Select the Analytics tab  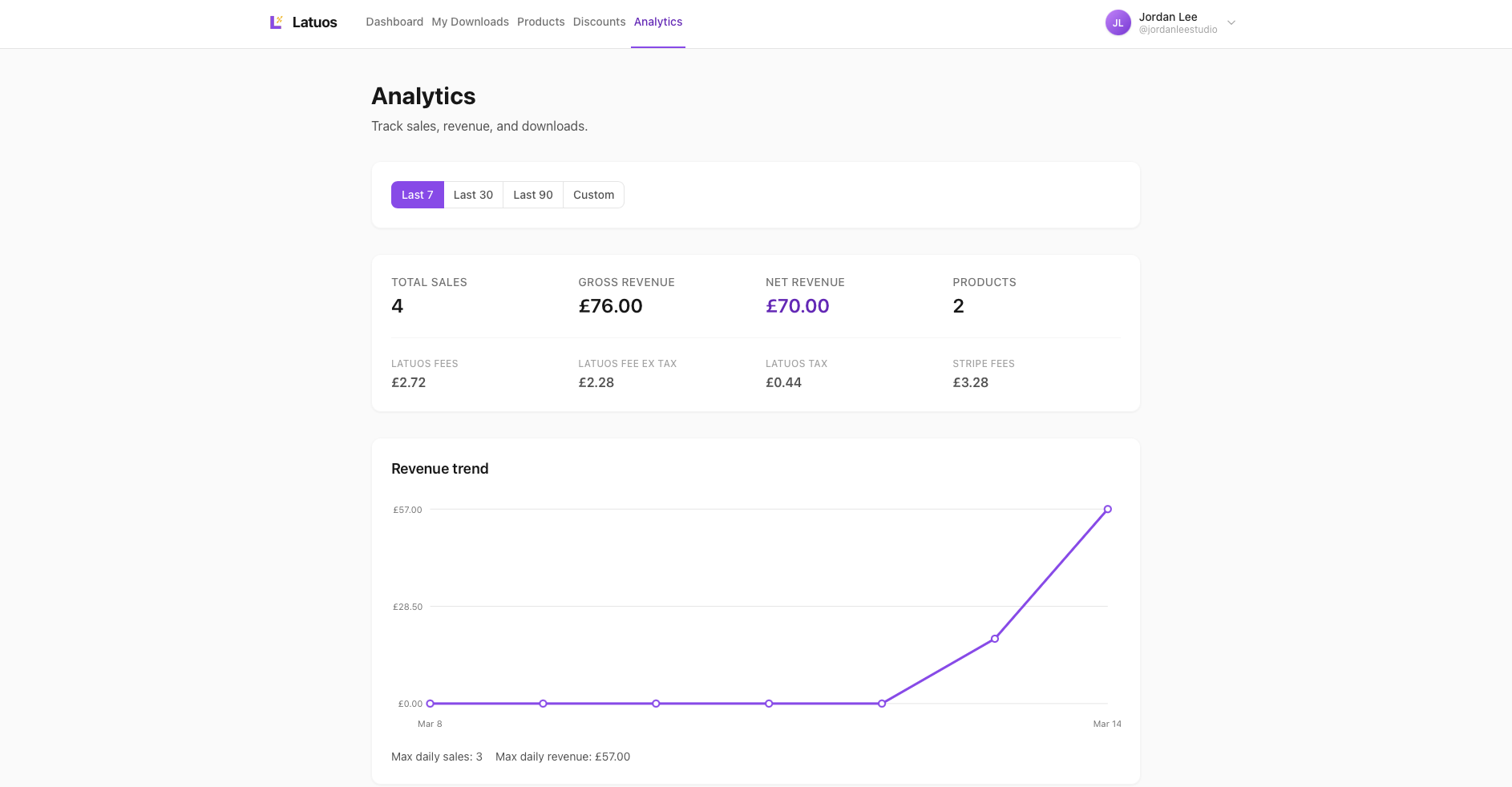coord(658,22)
